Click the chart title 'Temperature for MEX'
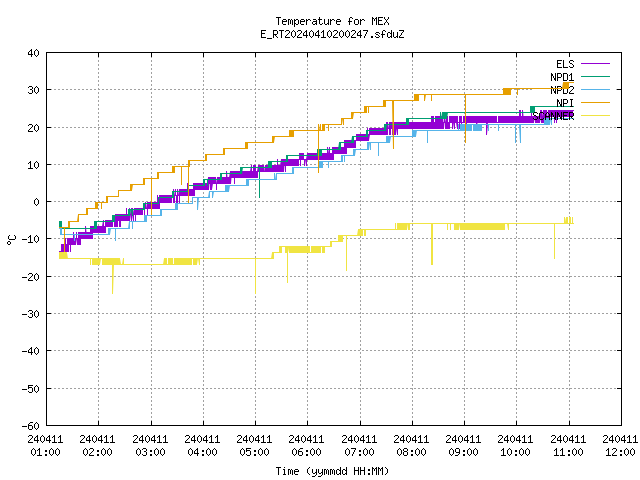The height and width of the screenshot is (480, 640). click(x=332, y=21)
